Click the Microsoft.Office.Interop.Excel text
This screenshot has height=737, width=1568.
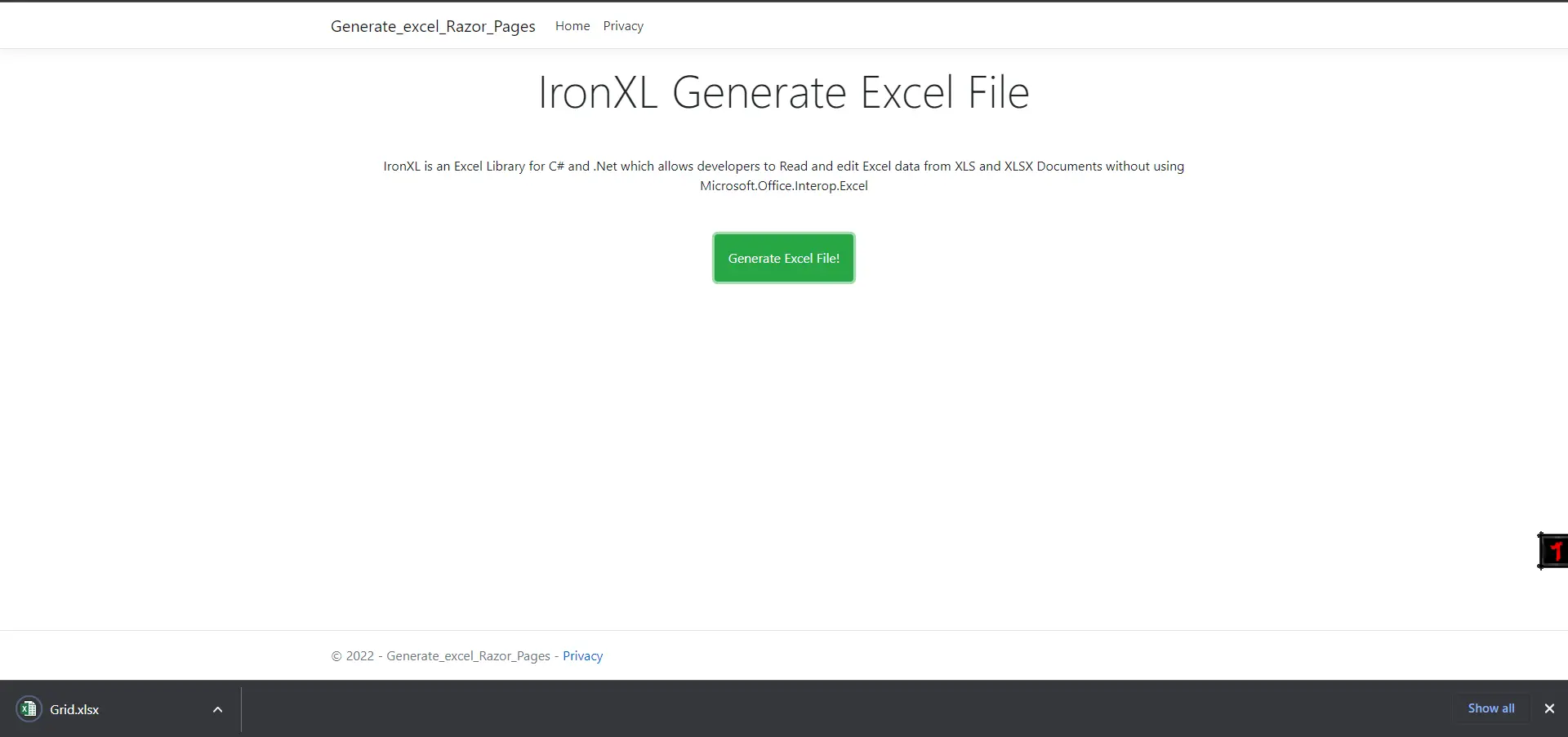click(x=783, y=186)
